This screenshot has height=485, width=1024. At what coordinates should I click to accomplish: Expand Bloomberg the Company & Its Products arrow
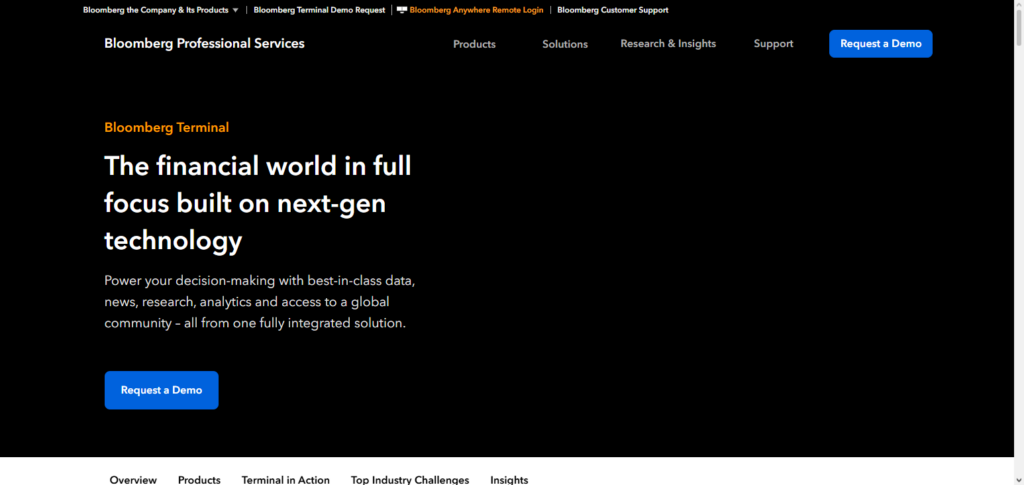click(235, 10)
